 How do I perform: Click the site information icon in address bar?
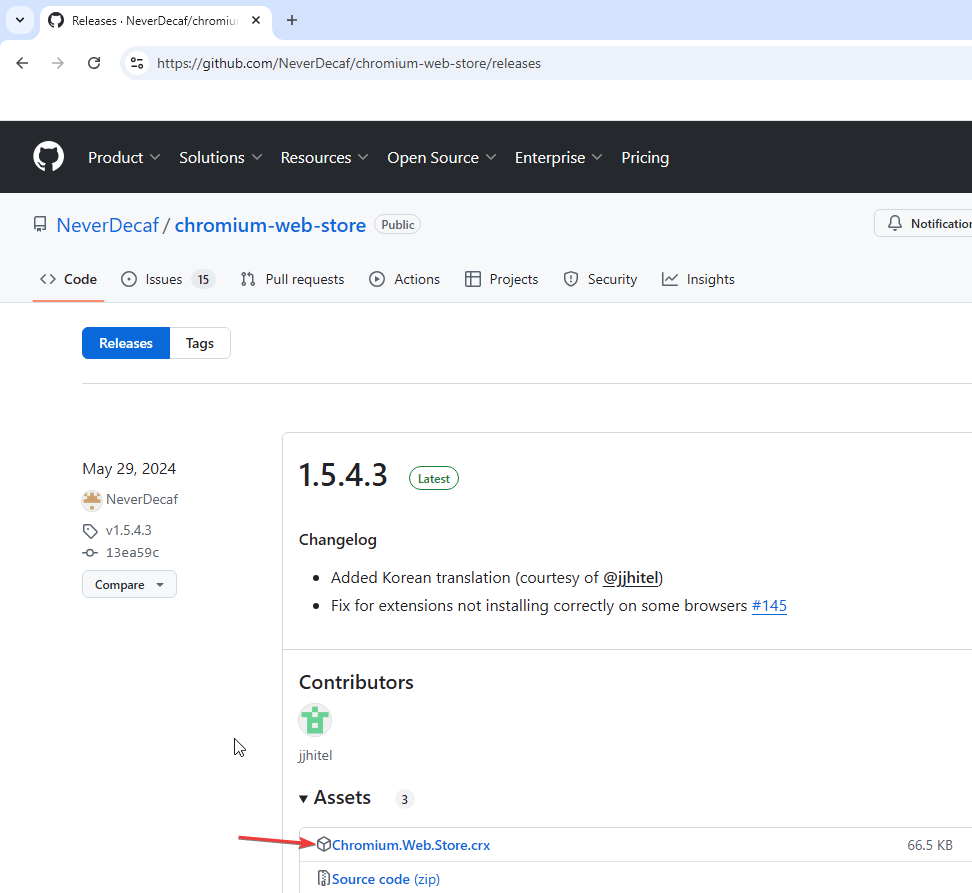point(138,63)
